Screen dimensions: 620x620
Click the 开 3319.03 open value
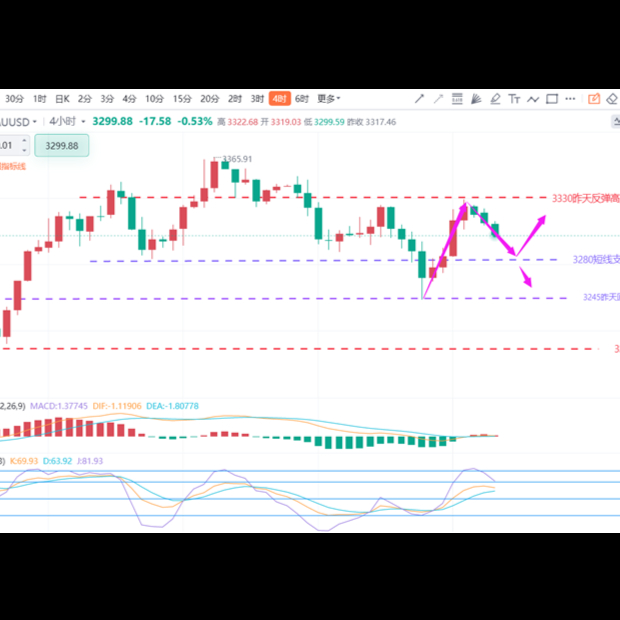[281, 122]
